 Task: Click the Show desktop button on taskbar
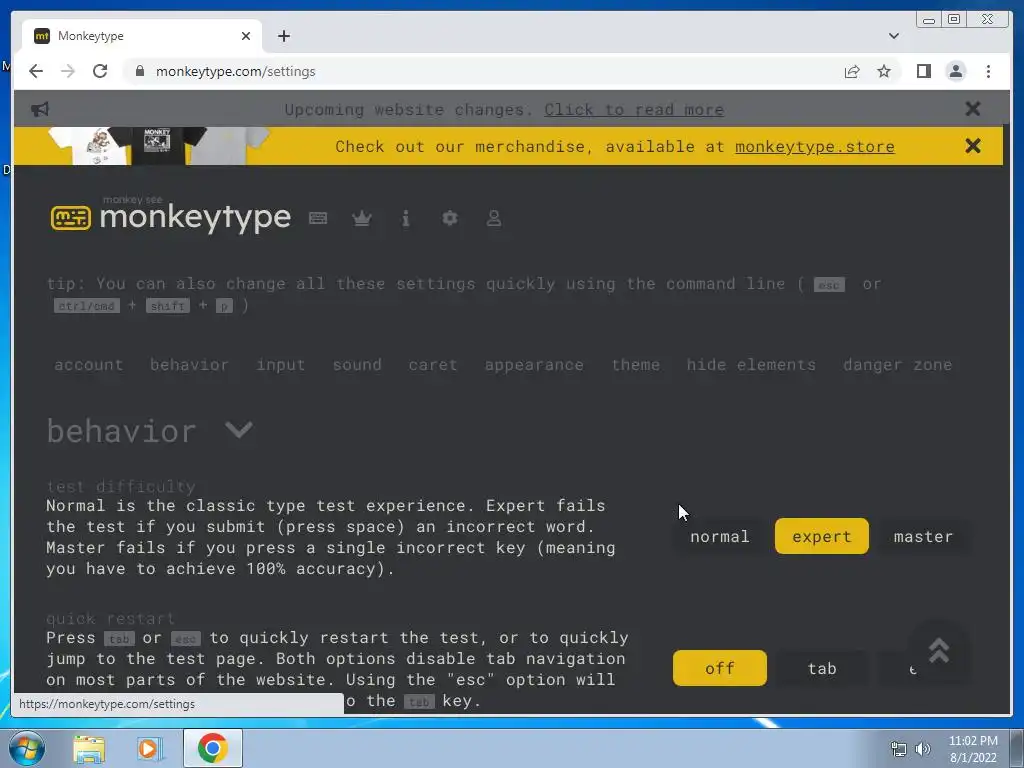1017,748
